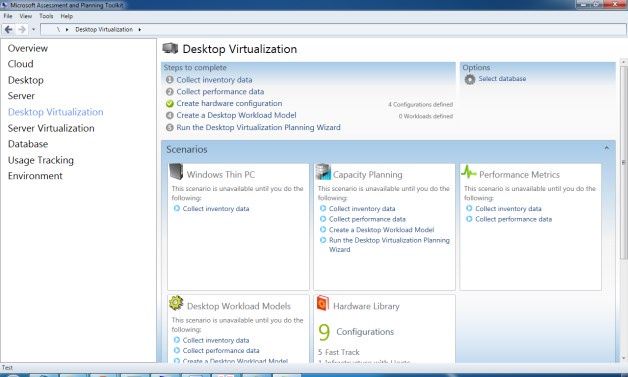Click Collect inventory data in Performance Metrics
The width and height of the screenshot is (628, 377).
pyautogui.click(x=508, y=209)
